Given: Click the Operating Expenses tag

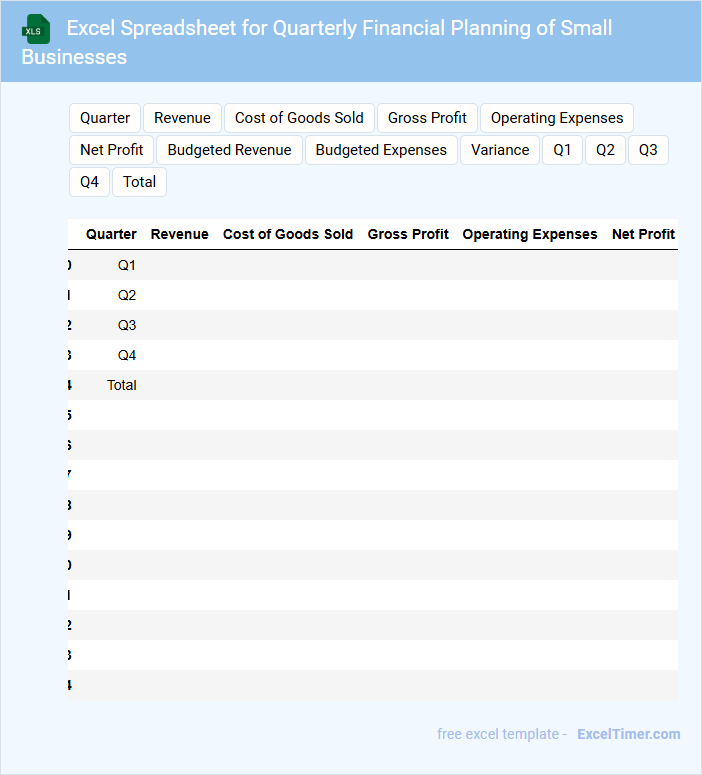Looking at the screenshot, I should [557, 118].
